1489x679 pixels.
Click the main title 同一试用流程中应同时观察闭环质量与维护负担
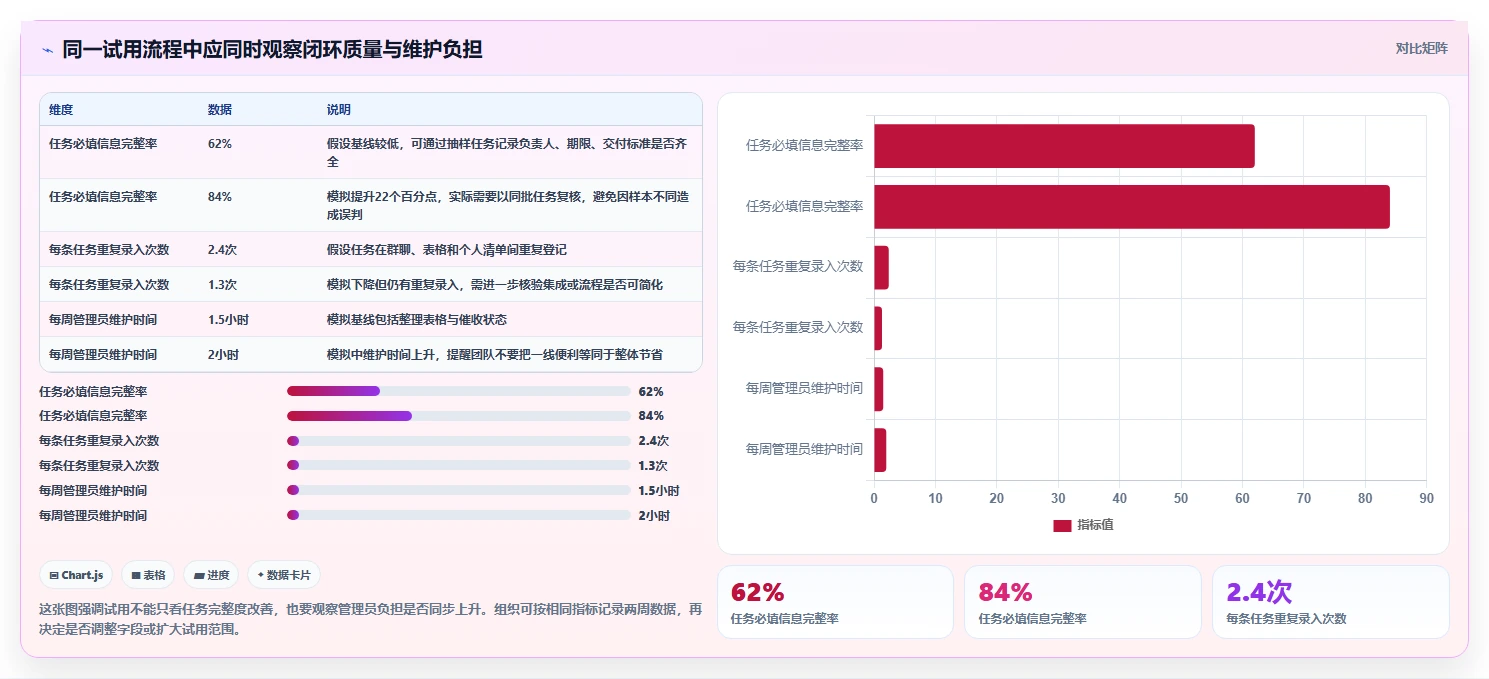[272, 49]
